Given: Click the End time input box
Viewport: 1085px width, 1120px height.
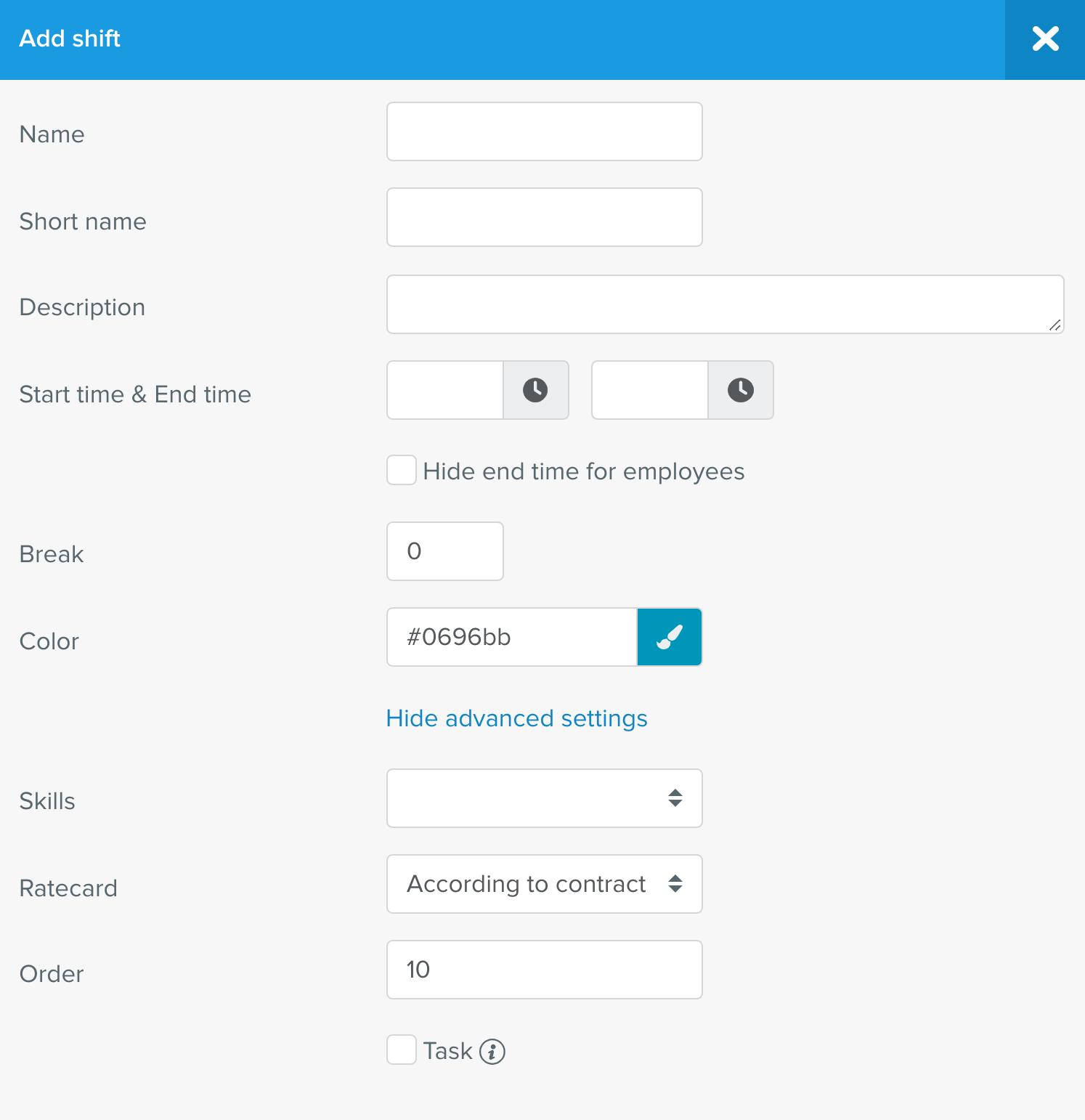Looking at the screenshot, I should tap(650, 390).
